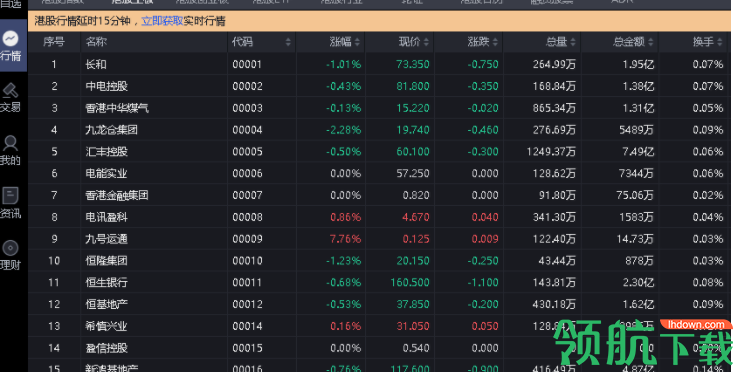The height and width of the screenshot is (372, 733).
Task: Click the 7.49亿 turnover amount
Action: point(638,151)
